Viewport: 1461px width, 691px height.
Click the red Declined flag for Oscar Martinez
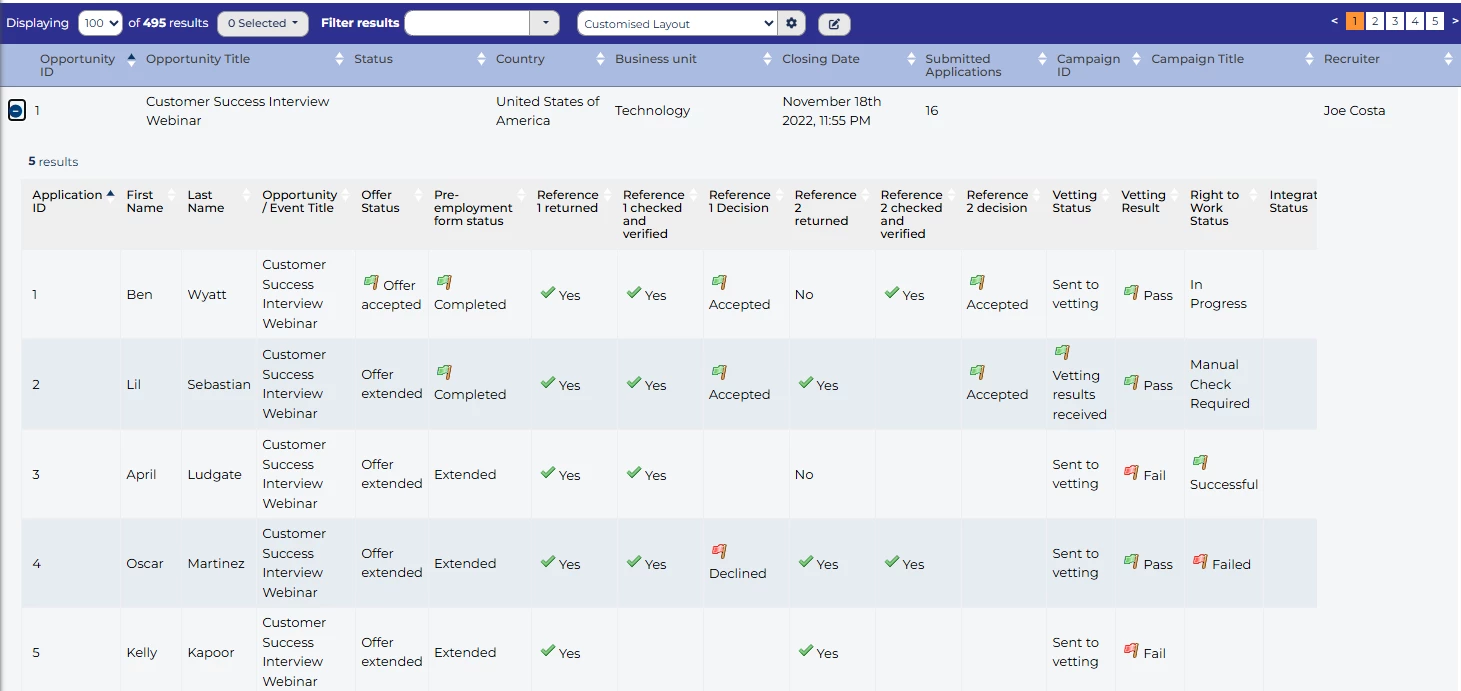pos(719,551)
